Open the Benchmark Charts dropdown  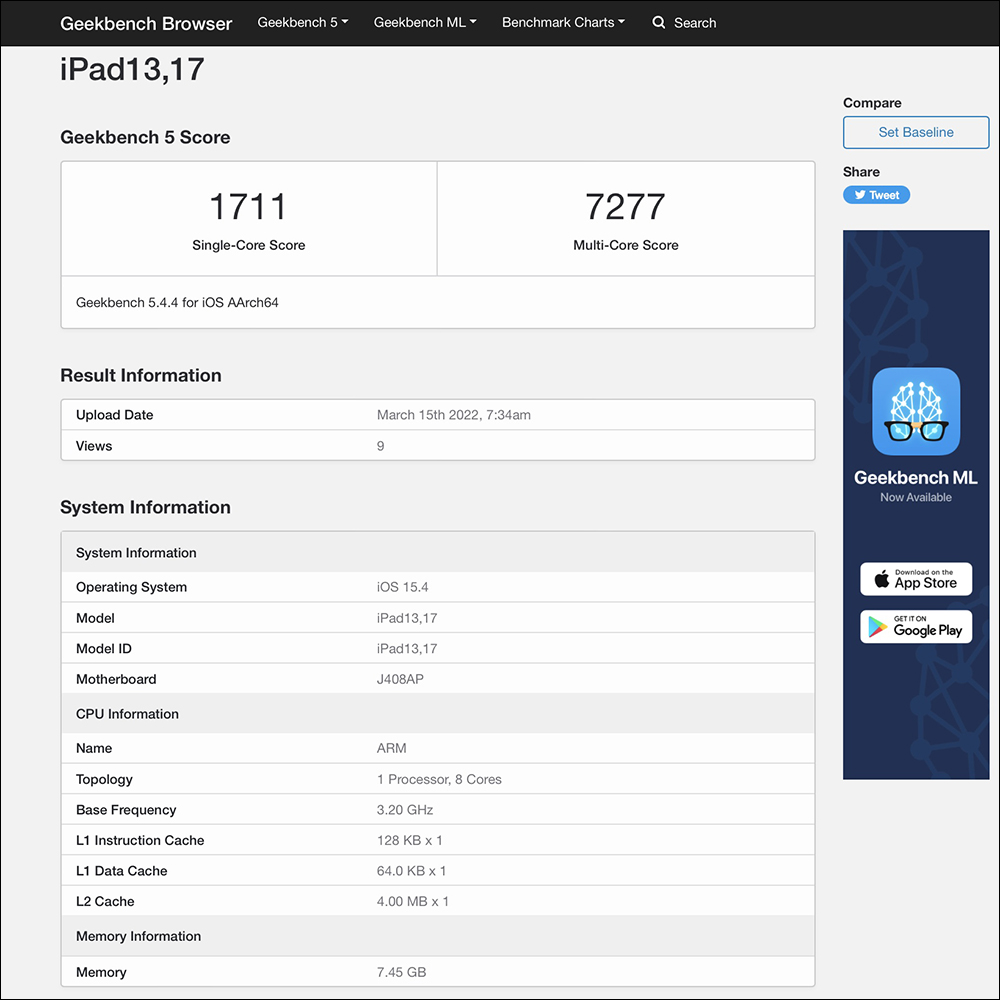click(x=563, y=22)
